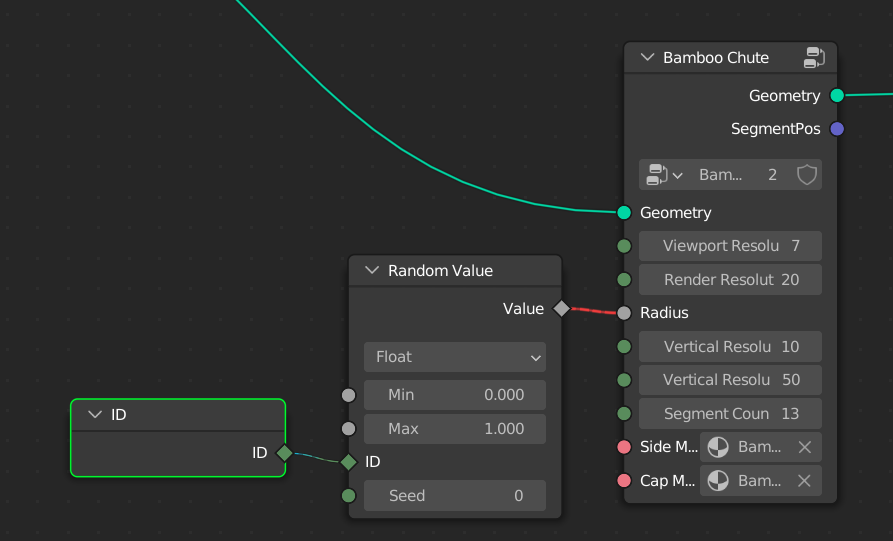The width and height of the screenshot is (893, 541).
Task: Click the Viewport Resolution field
Action: coord(730,246)
